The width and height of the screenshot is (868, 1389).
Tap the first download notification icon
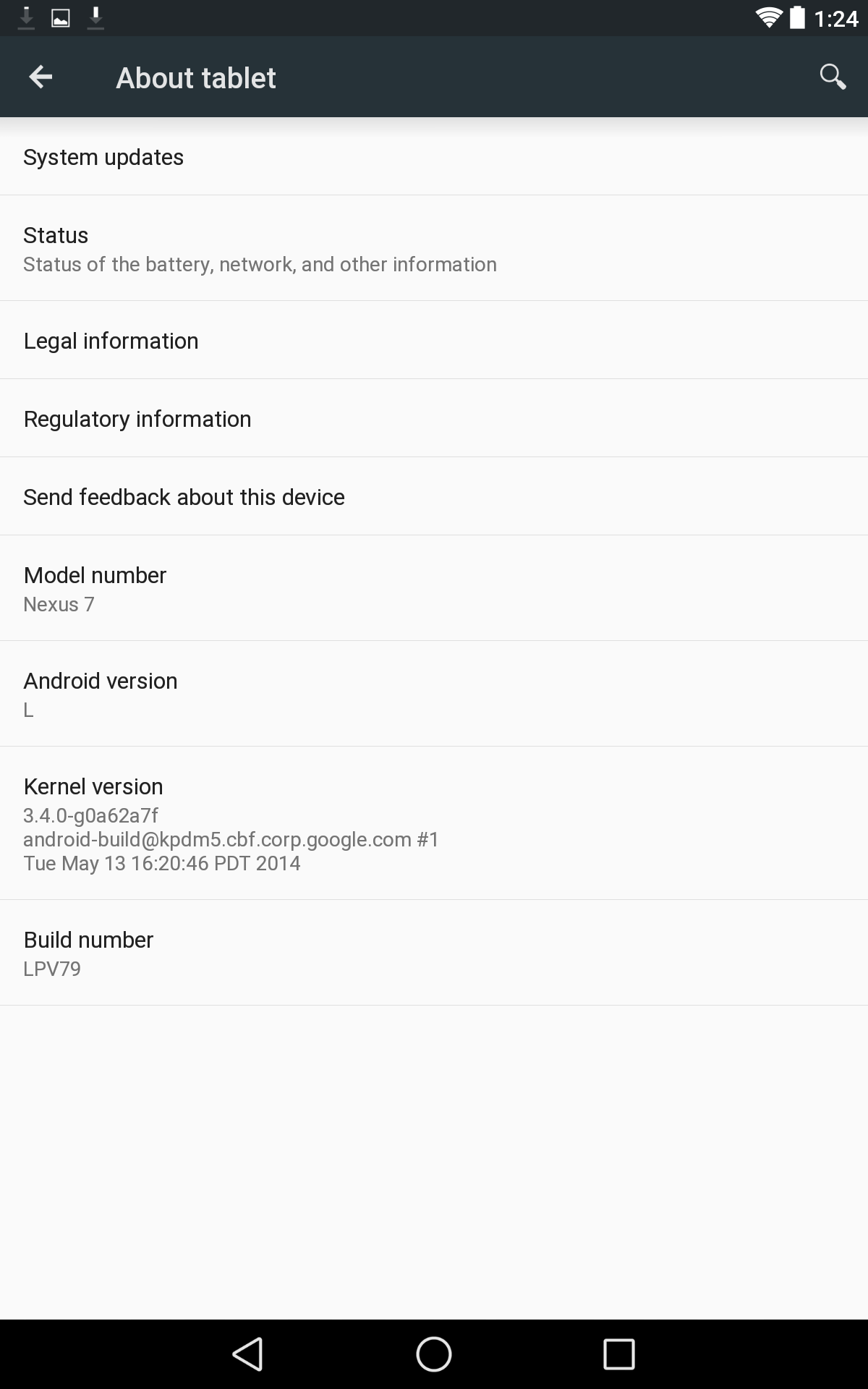click(26, 18)
